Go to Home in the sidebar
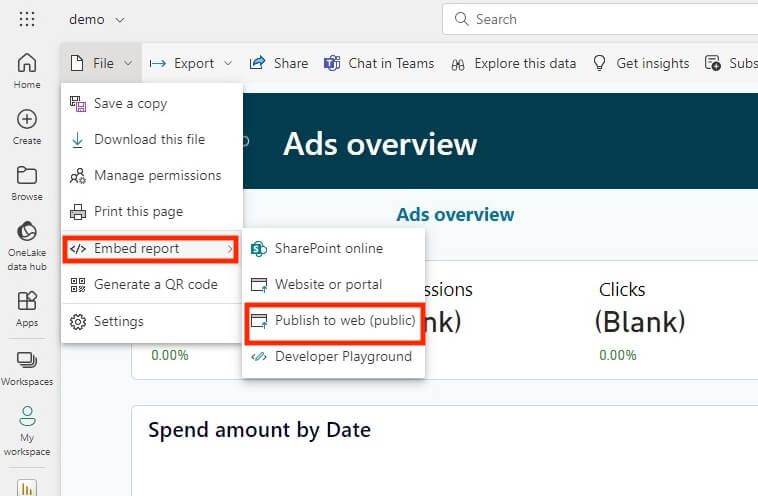758x496 pixels. (x=27, y=70)
